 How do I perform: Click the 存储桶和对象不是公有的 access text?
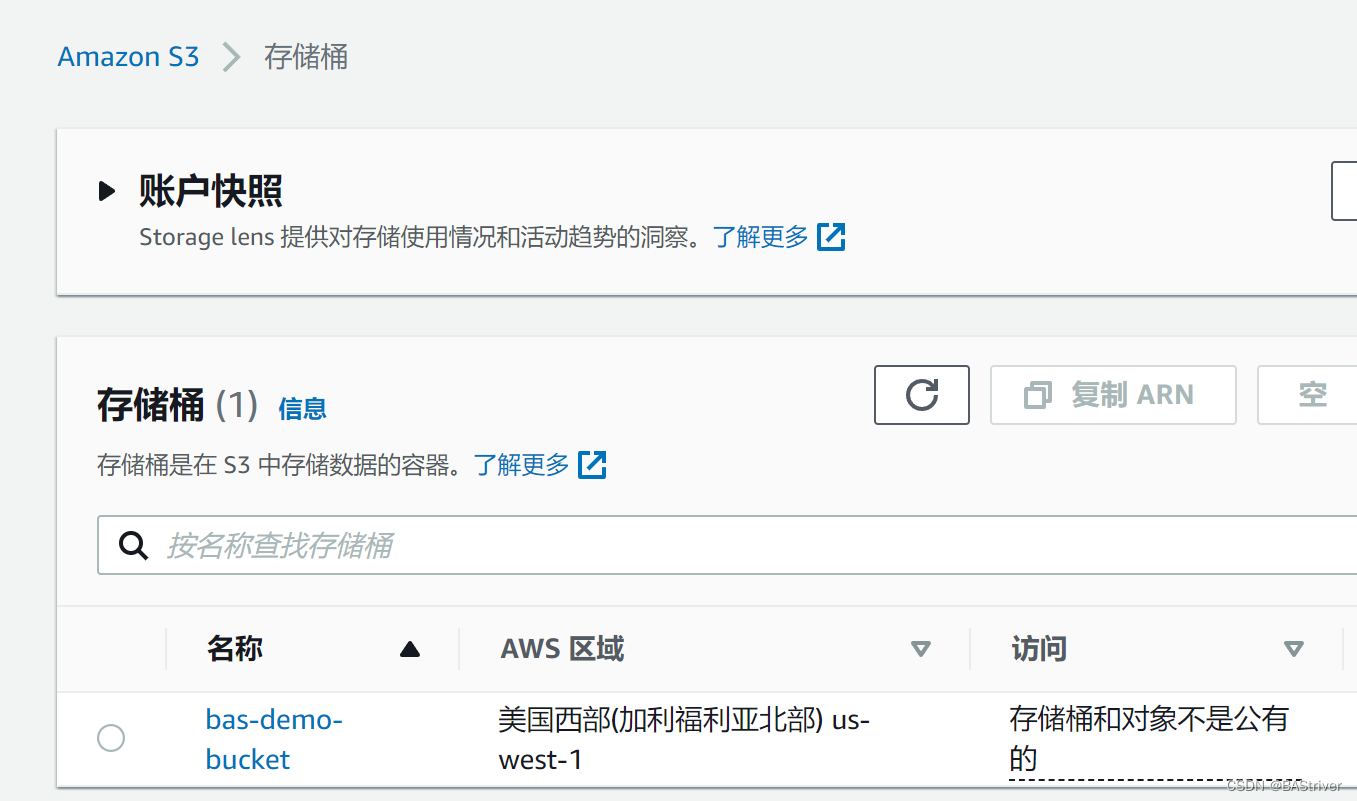(x=1149, y=739)
